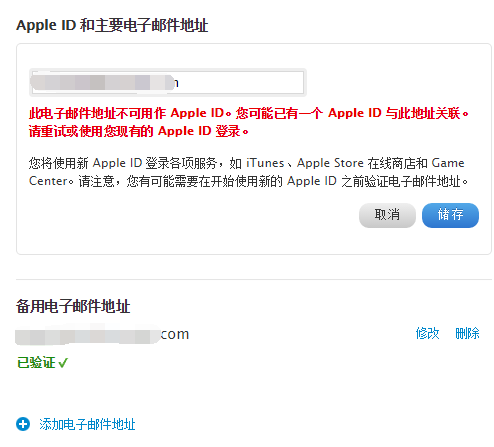The height and width of the screenshot is (447, 494).
Task: Click the red line starting with 请重试或使用
Action: point(139,131)
